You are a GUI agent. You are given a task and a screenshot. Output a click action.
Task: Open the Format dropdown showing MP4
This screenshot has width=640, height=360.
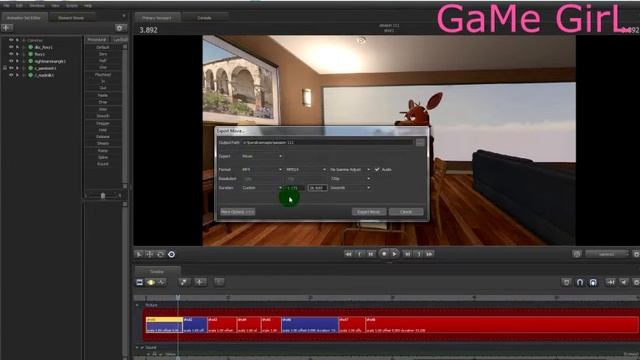tap(262, 169)
